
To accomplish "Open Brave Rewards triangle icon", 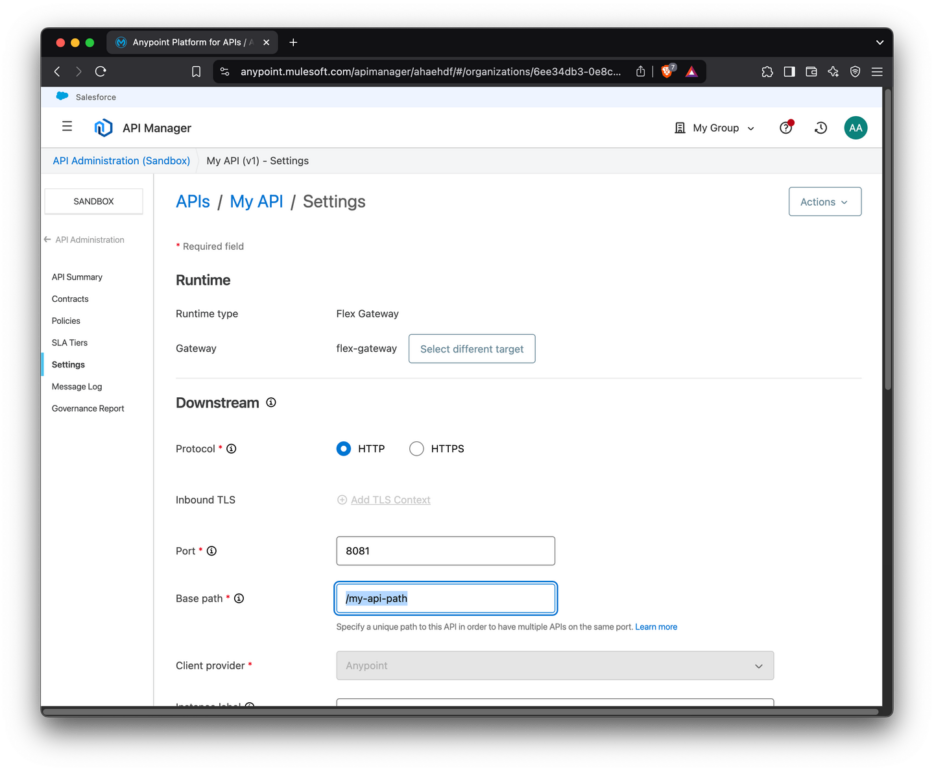I will coord(691,71).
